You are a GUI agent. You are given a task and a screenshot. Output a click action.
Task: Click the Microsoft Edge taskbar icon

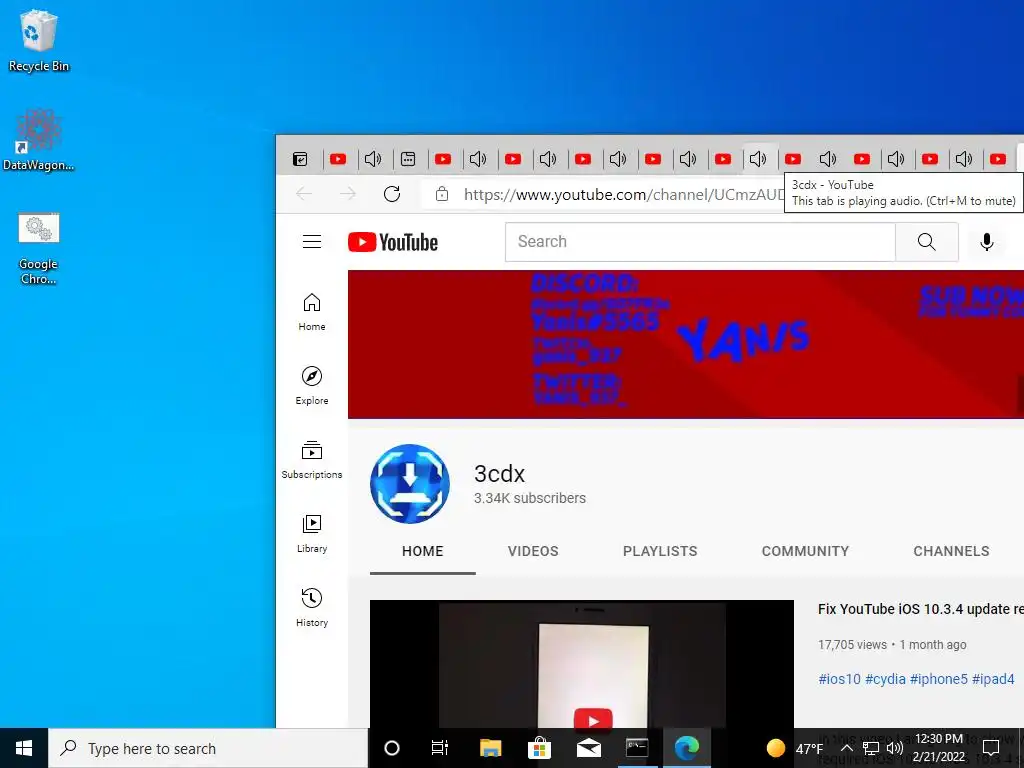click(x=686, y=748)
